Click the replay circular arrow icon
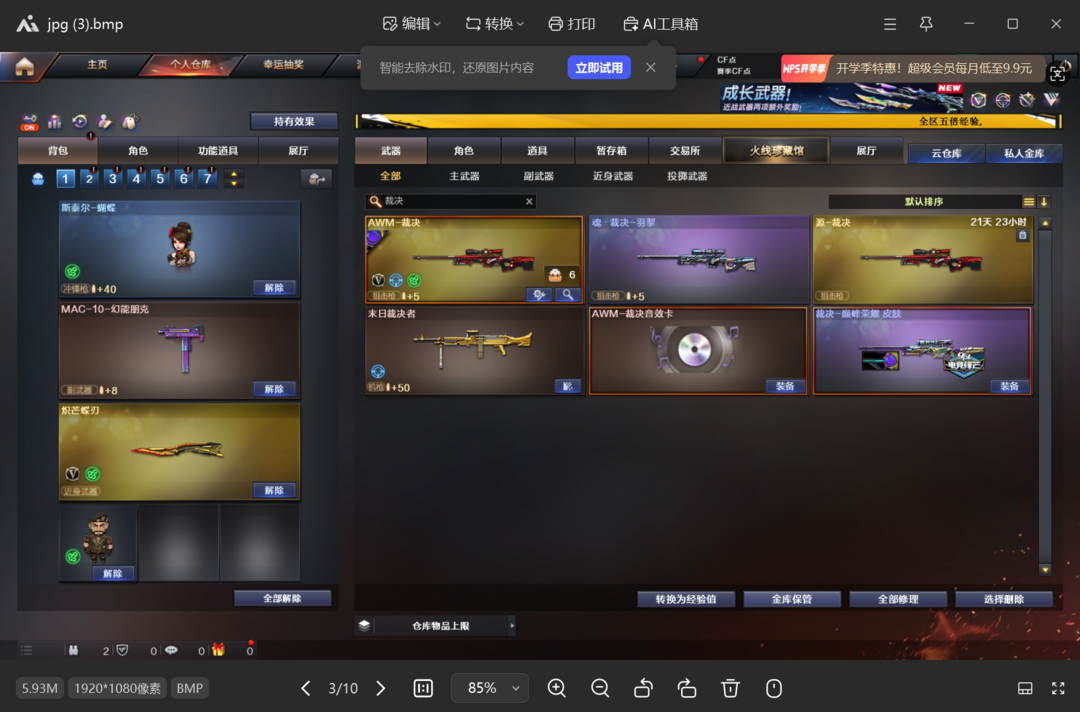The image size is (1080, 712). 80,122
